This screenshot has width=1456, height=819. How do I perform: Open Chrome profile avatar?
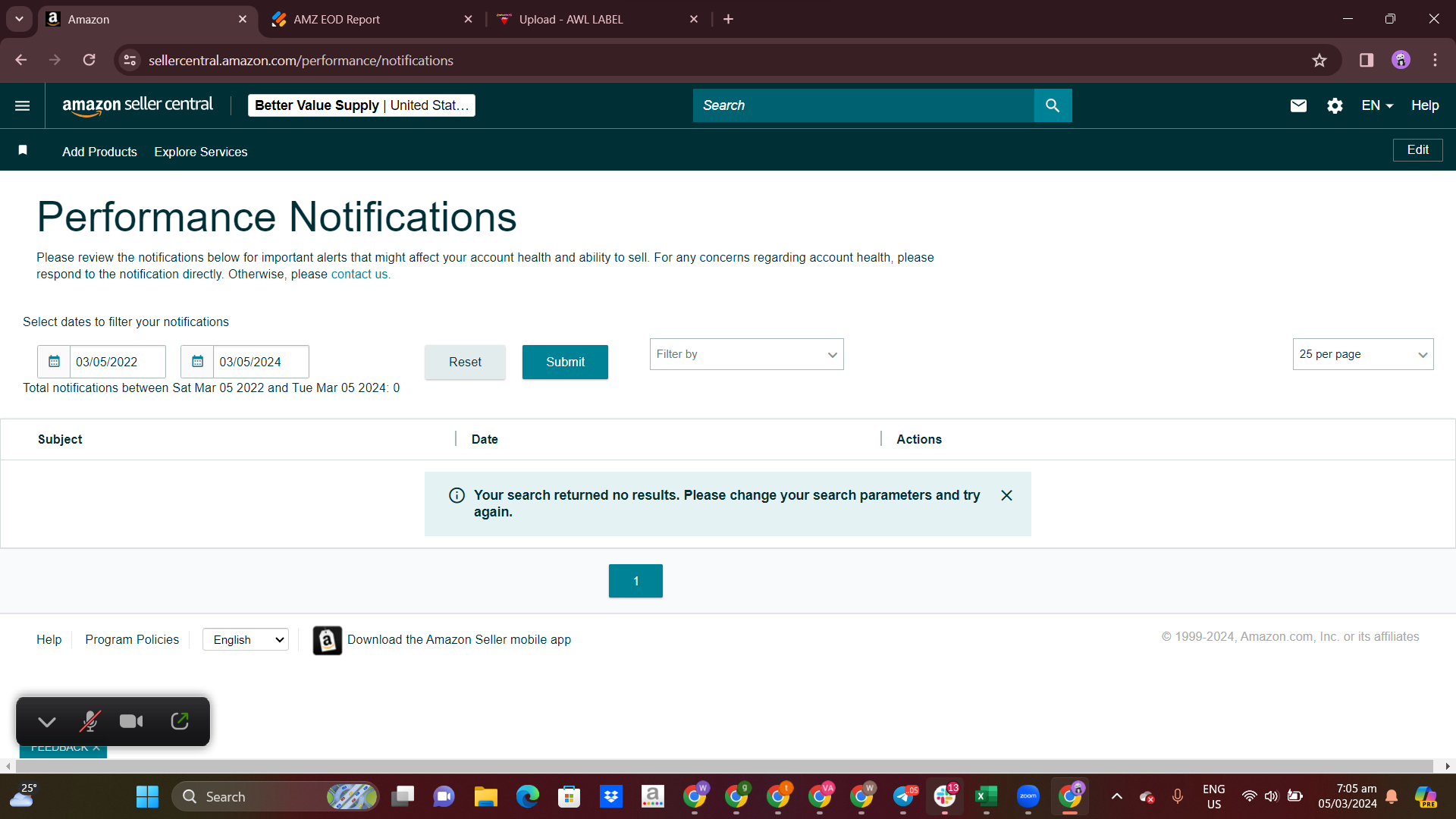click(x=1401, y=60)
